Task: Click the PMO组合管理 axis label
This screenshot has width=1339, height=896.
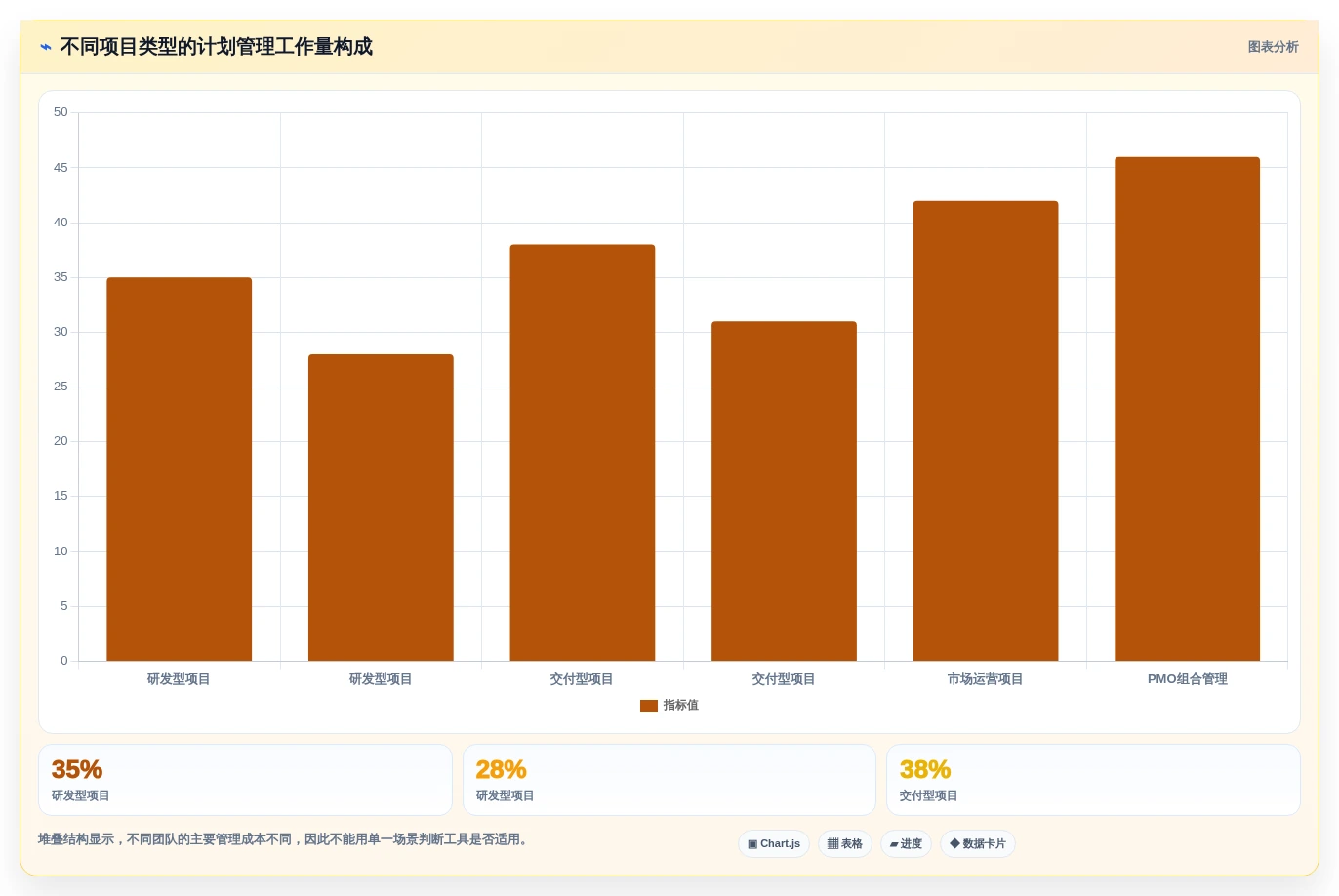Action: click(x=1187, y=679)
